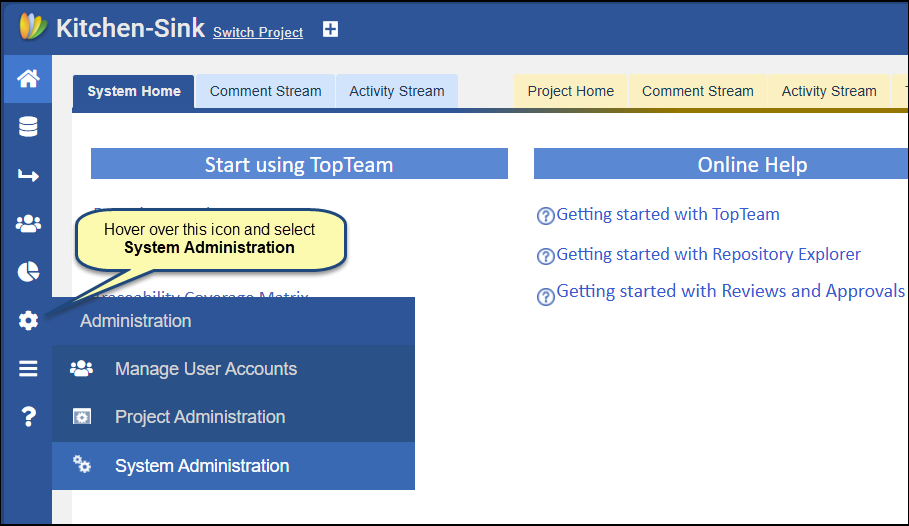Click the Start using TopTeam heading
This screenshot has height=526, width=909.
pyautogui.click(x=299, y=164)
